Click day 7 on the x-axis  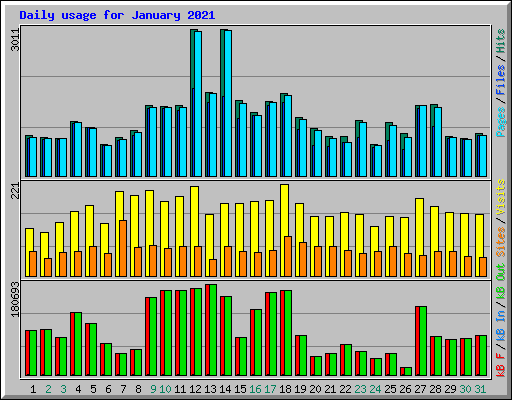[123, 389]
